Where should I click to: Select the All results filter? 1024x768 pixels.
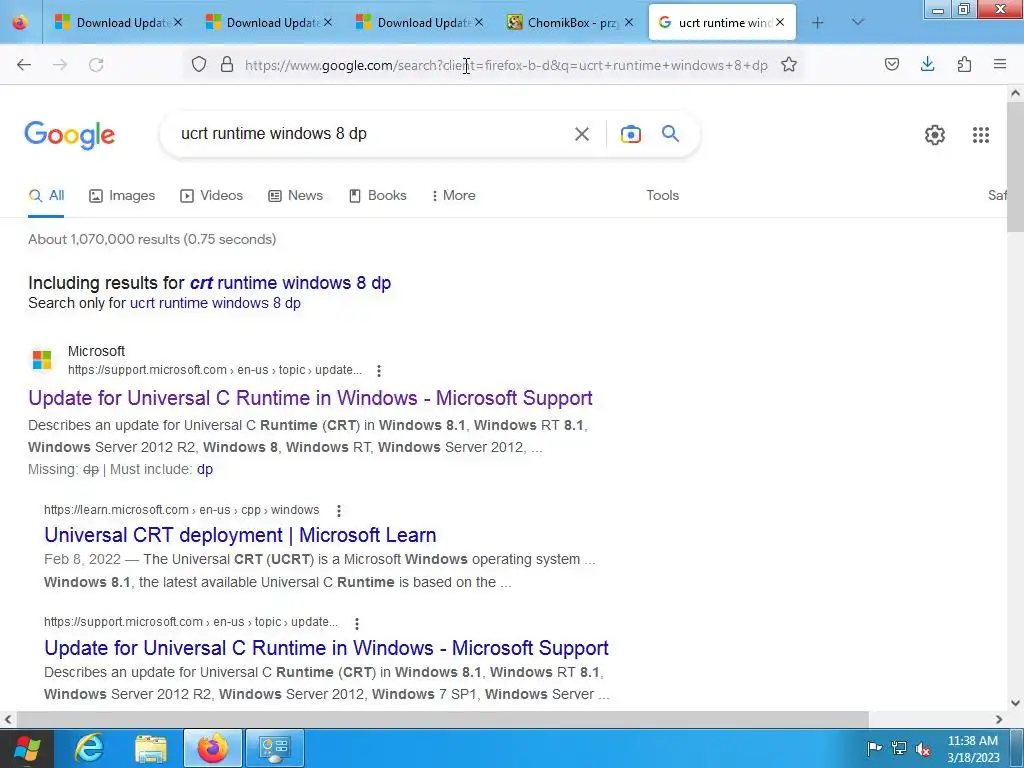[x=46, y=195]
